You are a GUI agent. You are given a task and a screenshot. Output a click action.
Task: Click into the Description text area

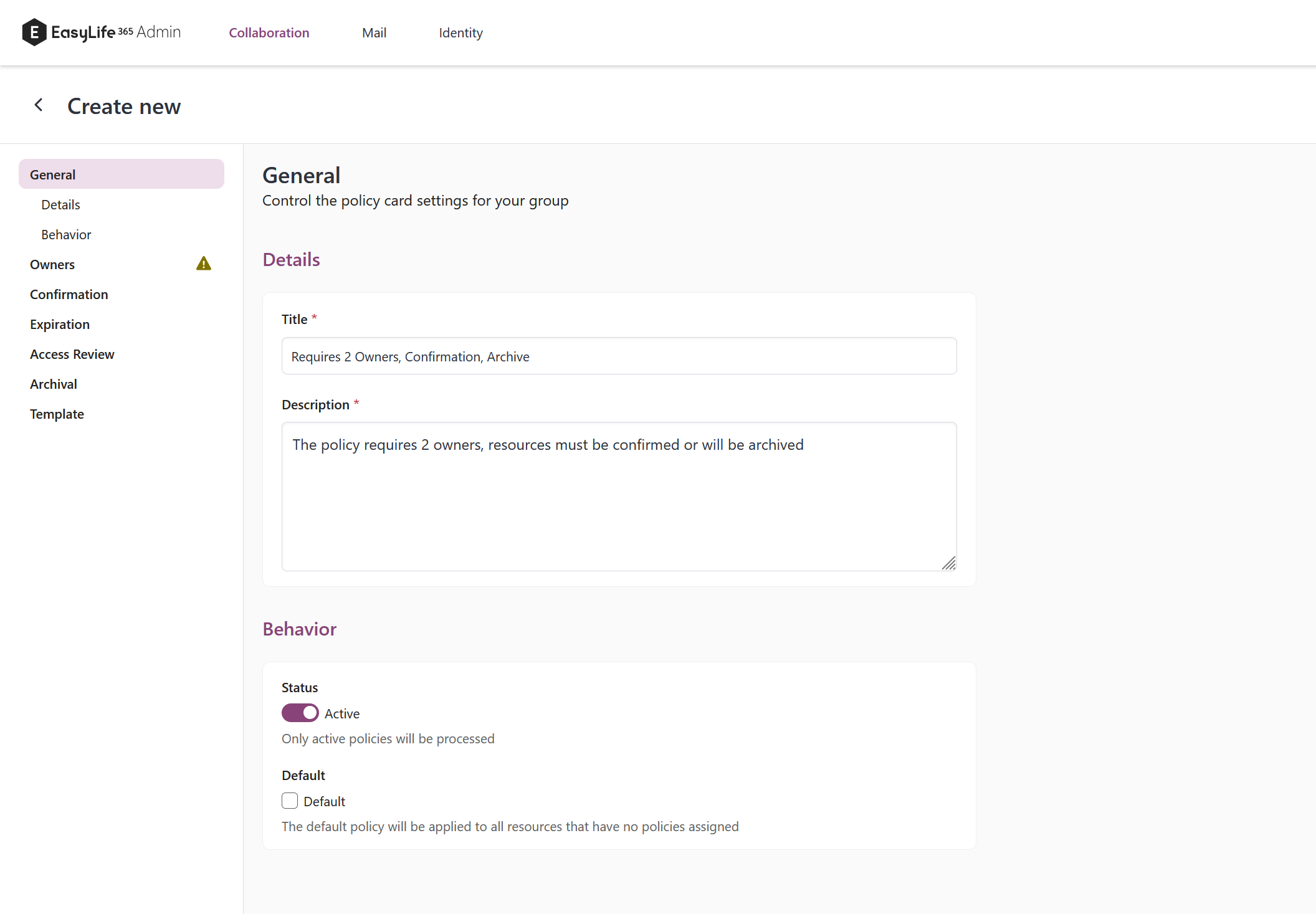(619, 497)
